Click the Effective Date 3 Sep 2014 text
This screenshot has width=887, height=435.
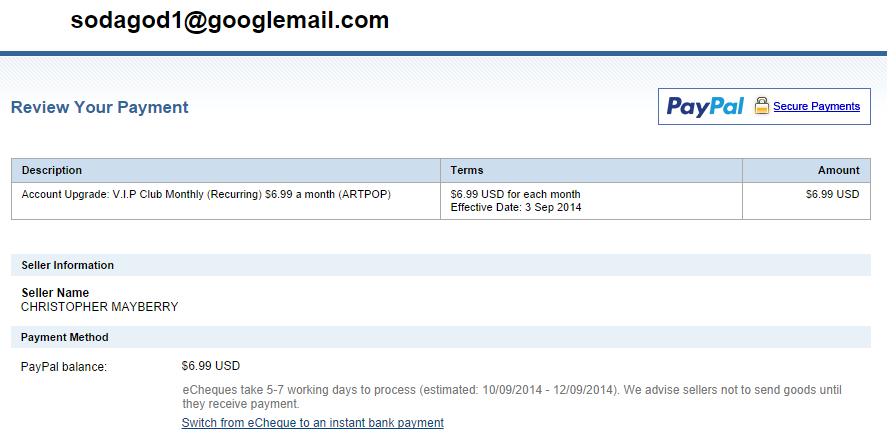(x=516, y=208)
